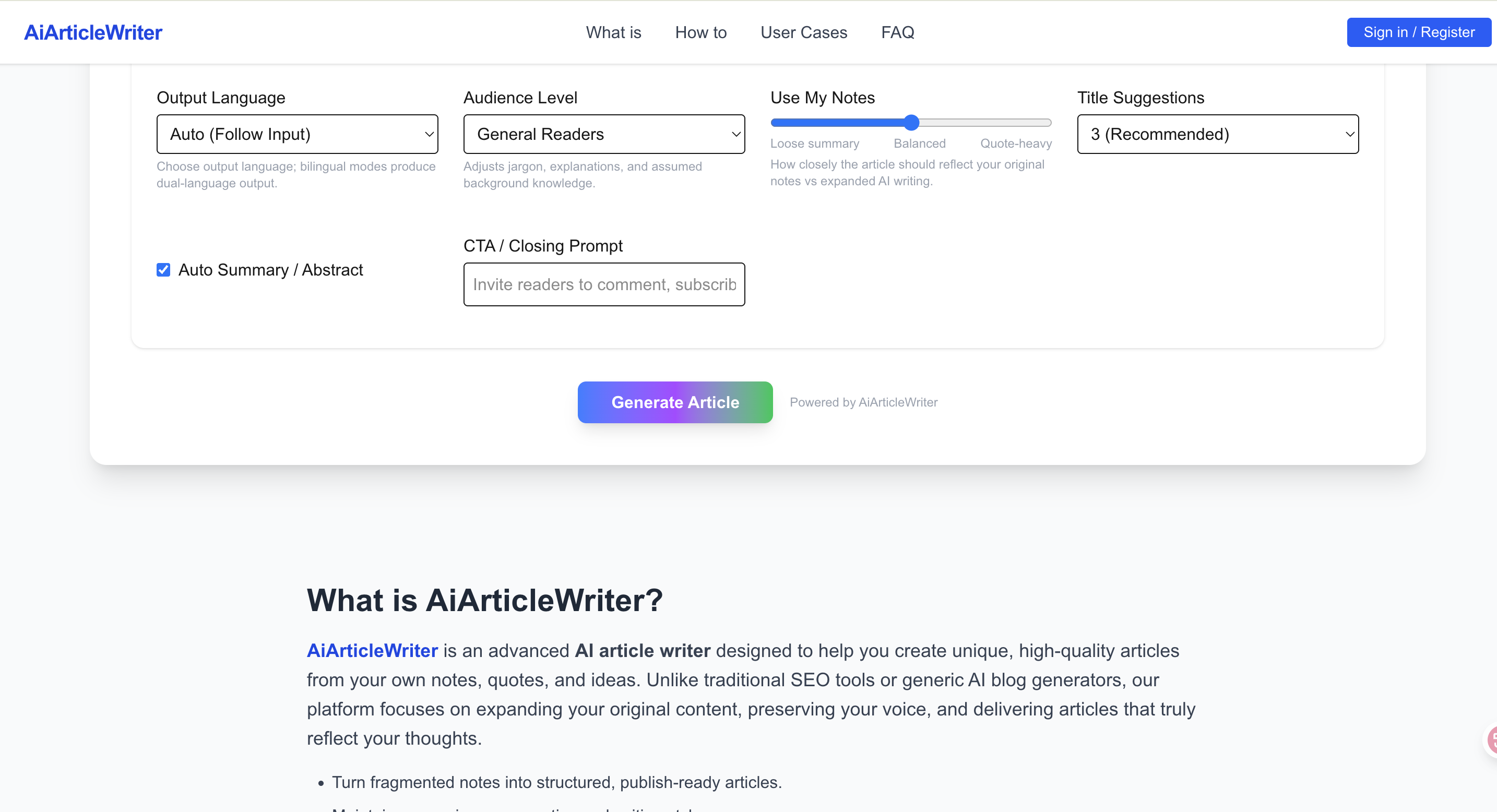This screenshot has height=812, width=1497.
Task: Click the What is AiArticleWriter? heading
Action: pos(485,600)
